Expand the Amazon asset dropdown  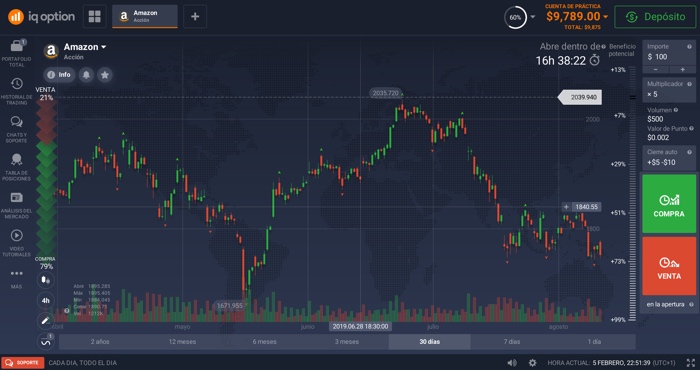pyautogui.click(x=104, y=47)
